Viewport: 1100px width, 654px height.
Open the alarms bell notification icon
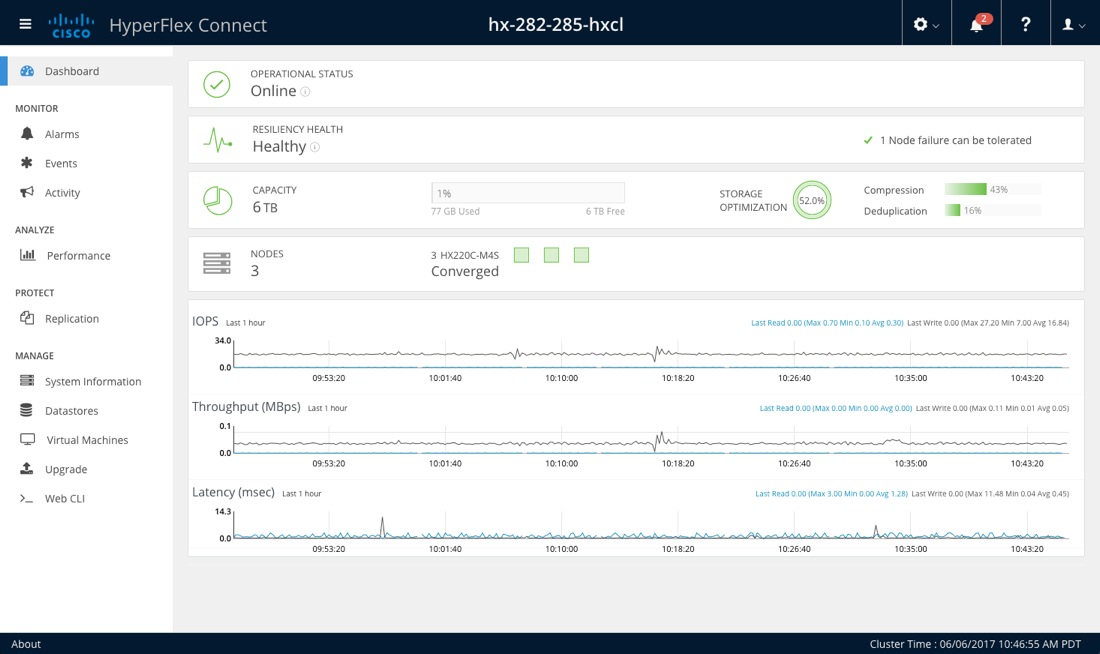[x=979, y=23]
